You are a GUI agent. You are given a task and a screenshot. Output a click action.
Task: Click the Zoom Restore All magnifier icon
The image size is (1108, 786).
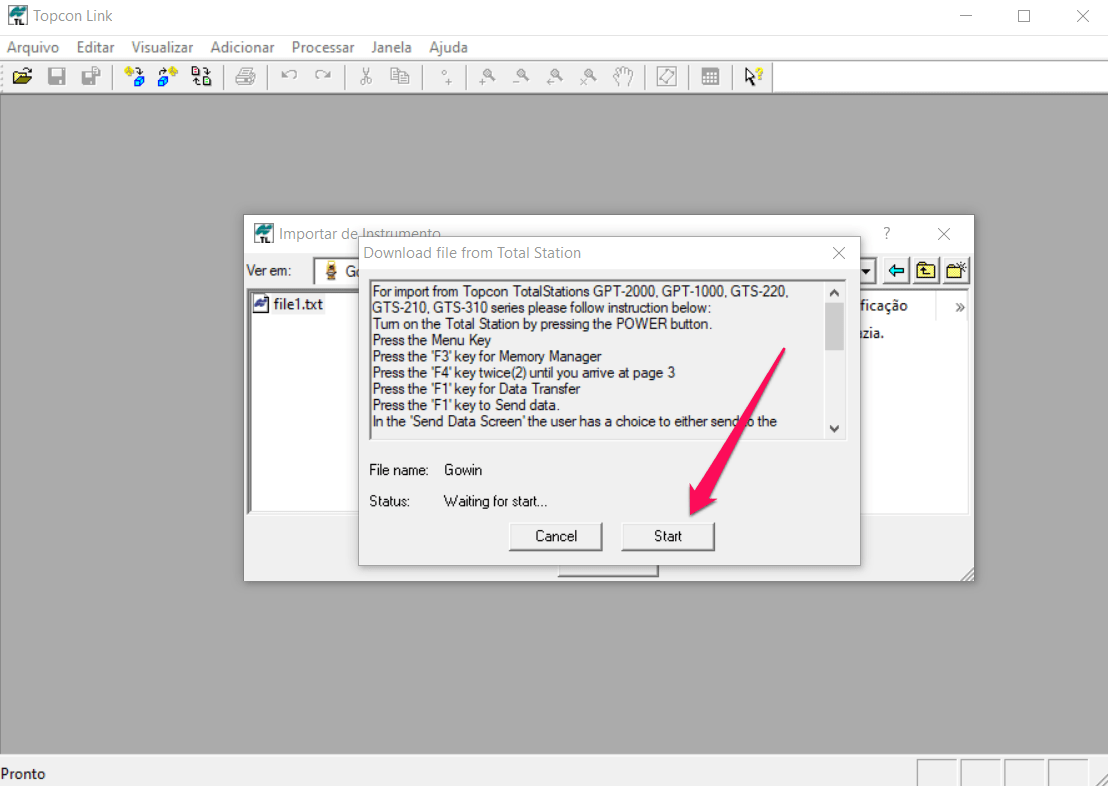point(589,76)
